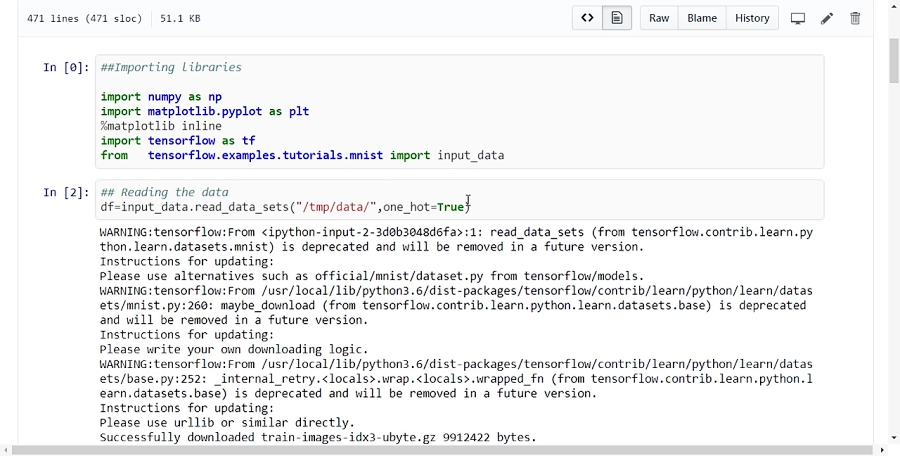Viewport: 900px width, 456px height.
Task: Click the horizontal scrollbar right arrow
Action: click(881, 451)
